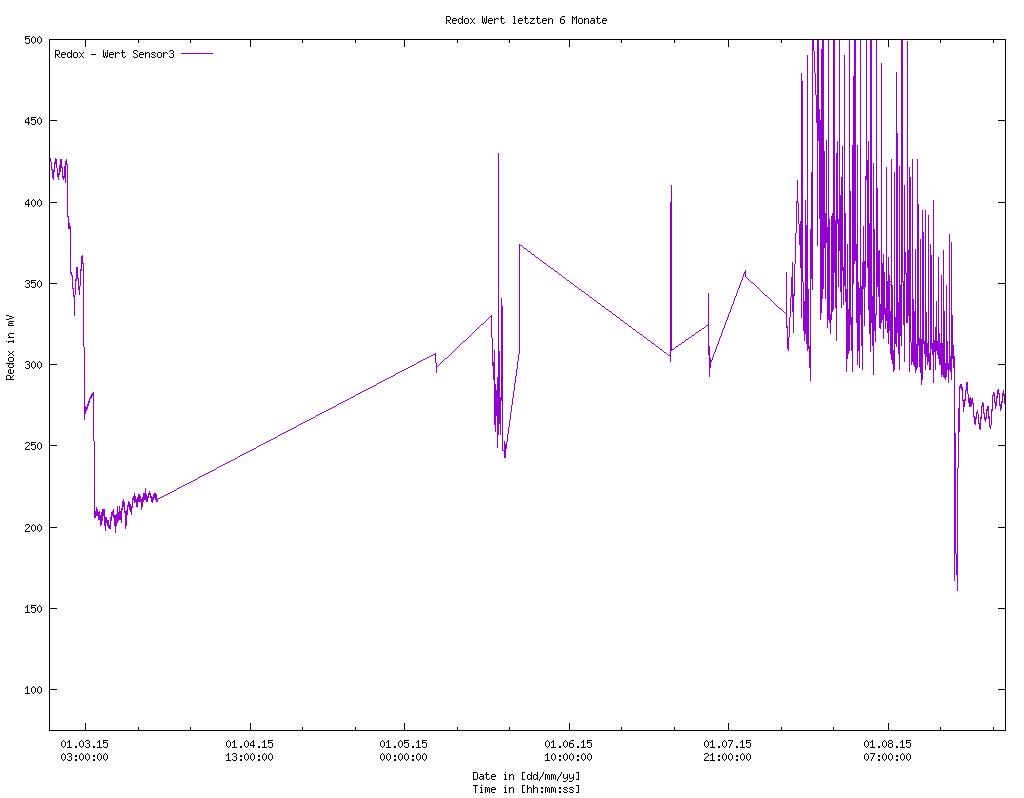This screenshot has height=798, width=1024.
Task: Click the y-axis value 400
Action: 33,202
